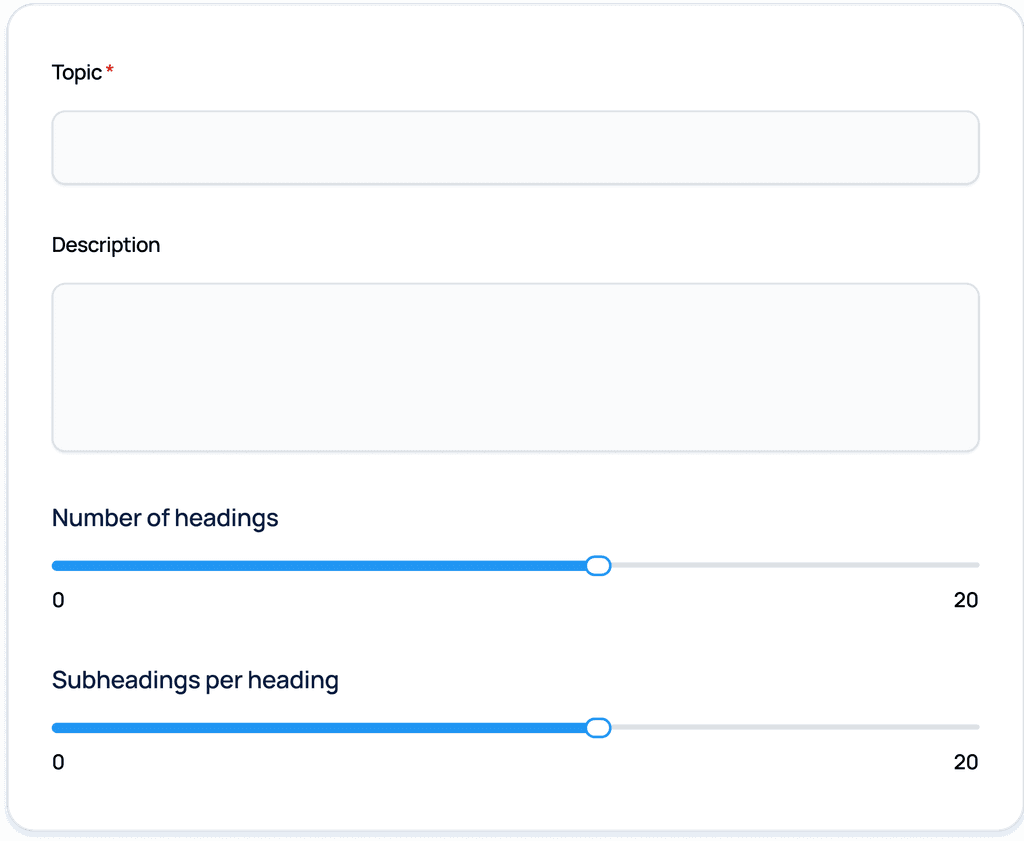Screen dimensions: 1024x841
Task: Click minimum value 0 under Subheadings per heading
Action: tap(58, 762)
